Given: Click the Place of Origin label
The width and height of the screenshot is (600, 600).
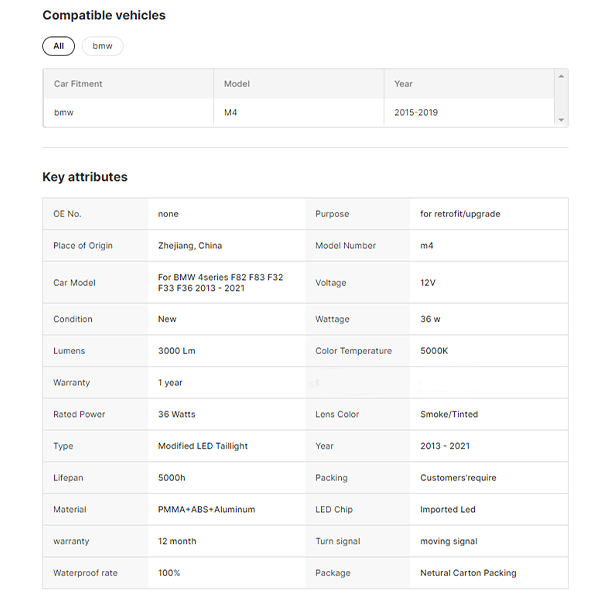Looking at the screenshot, I should [x=83, y=246].
